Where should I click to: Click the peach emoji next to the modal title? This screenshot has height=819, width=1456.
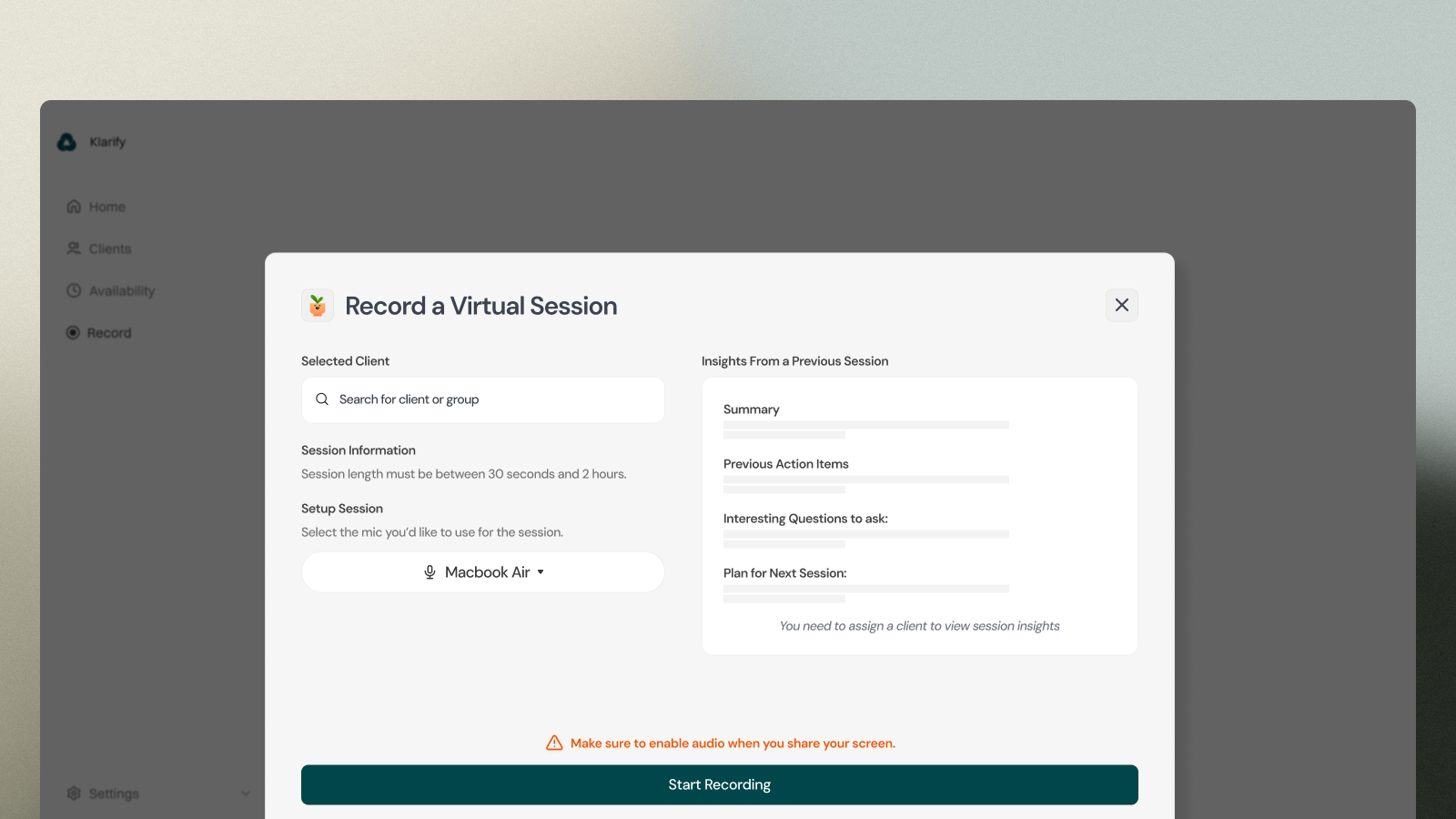pos(317,305)
